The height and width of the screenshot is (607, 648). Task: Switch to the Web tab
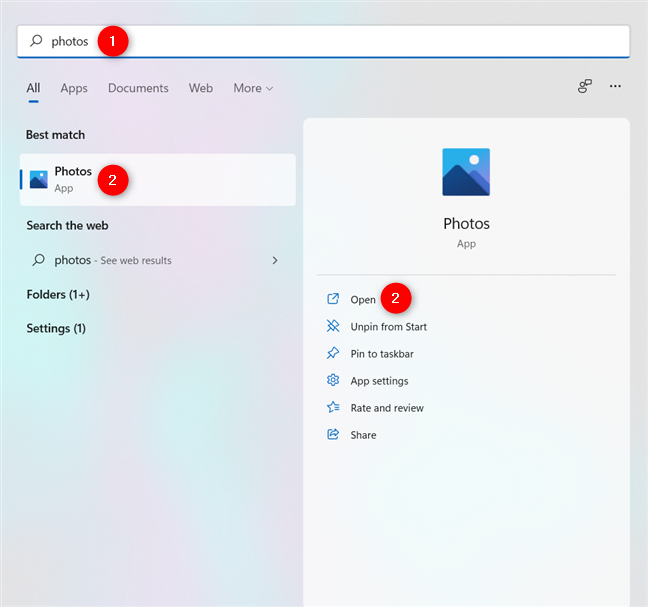coord(201,88)
